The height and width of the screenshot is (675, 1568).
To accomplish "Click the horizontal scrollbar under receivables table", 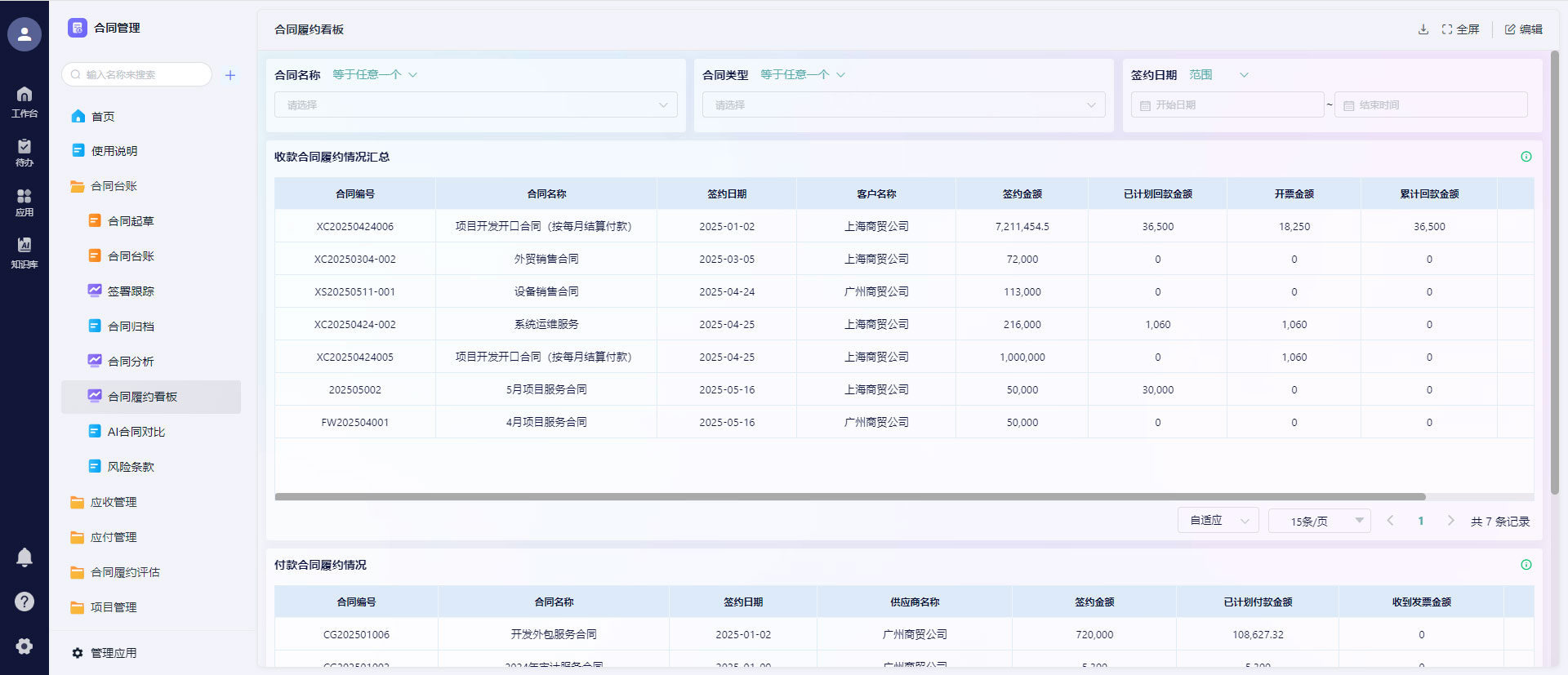I will point(849,496).
